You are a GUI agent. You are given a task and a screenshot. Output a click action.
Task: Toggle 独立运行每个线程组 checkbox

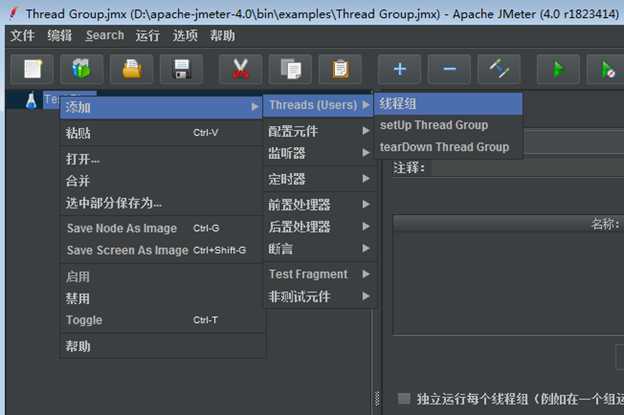404,399
